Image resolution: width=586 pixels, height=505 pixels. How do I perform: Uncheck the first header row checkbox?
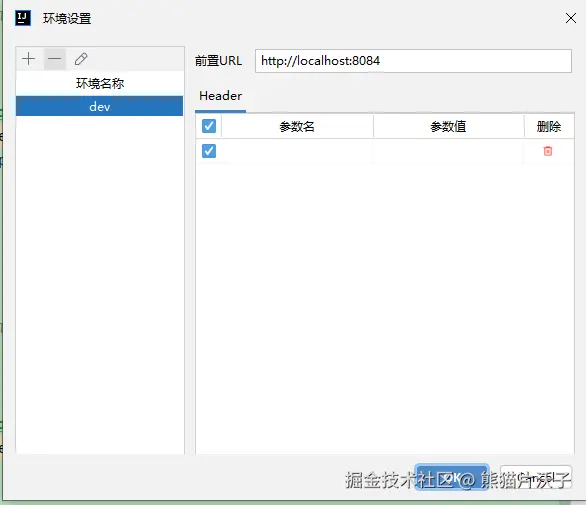point(209,151)
